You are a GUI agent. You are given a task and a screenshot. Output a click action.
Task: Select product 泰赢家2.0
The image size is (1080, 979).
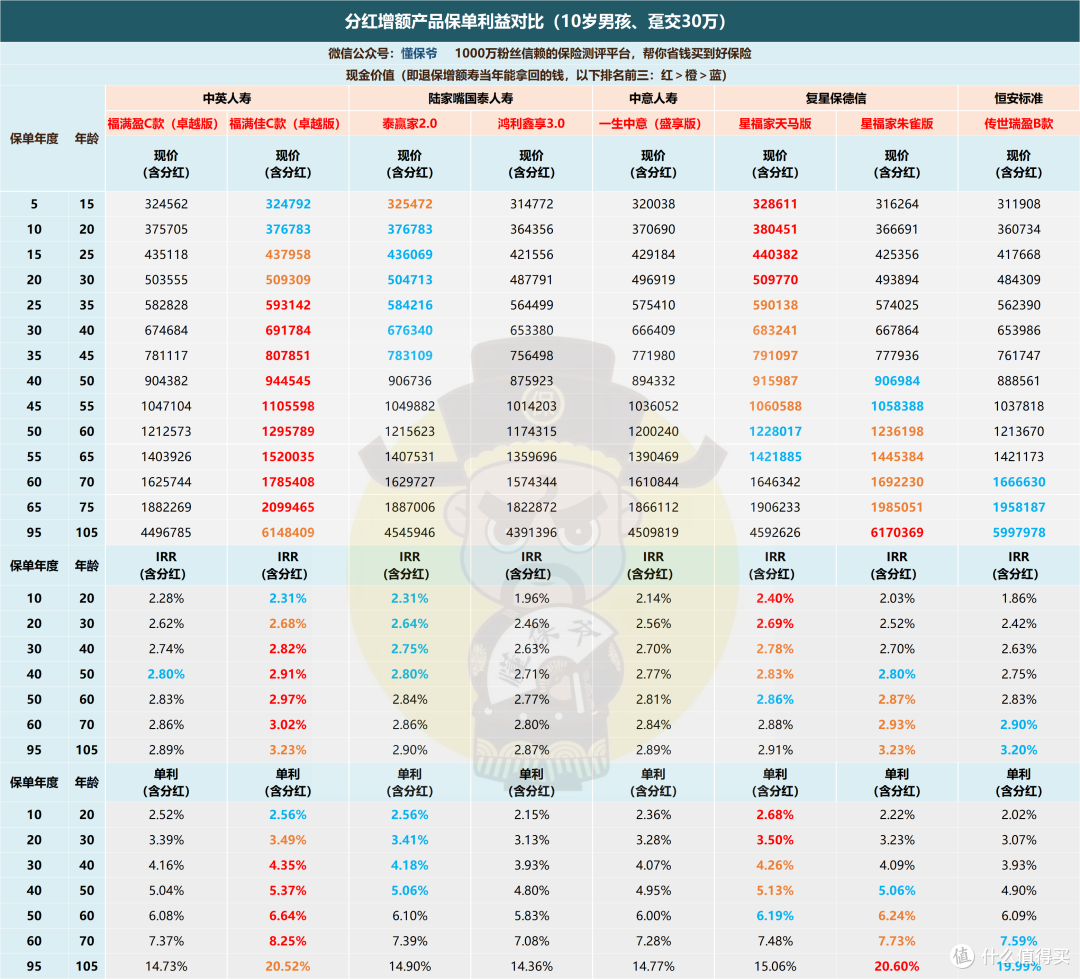(409, 124)
